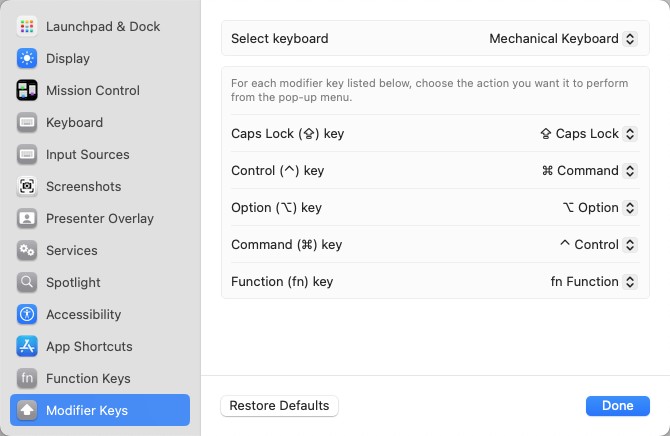The width and height of the screenshot is (670, 436).
Task: Go to Display settings
Action: pyautogui.click(x=100, y=59)
